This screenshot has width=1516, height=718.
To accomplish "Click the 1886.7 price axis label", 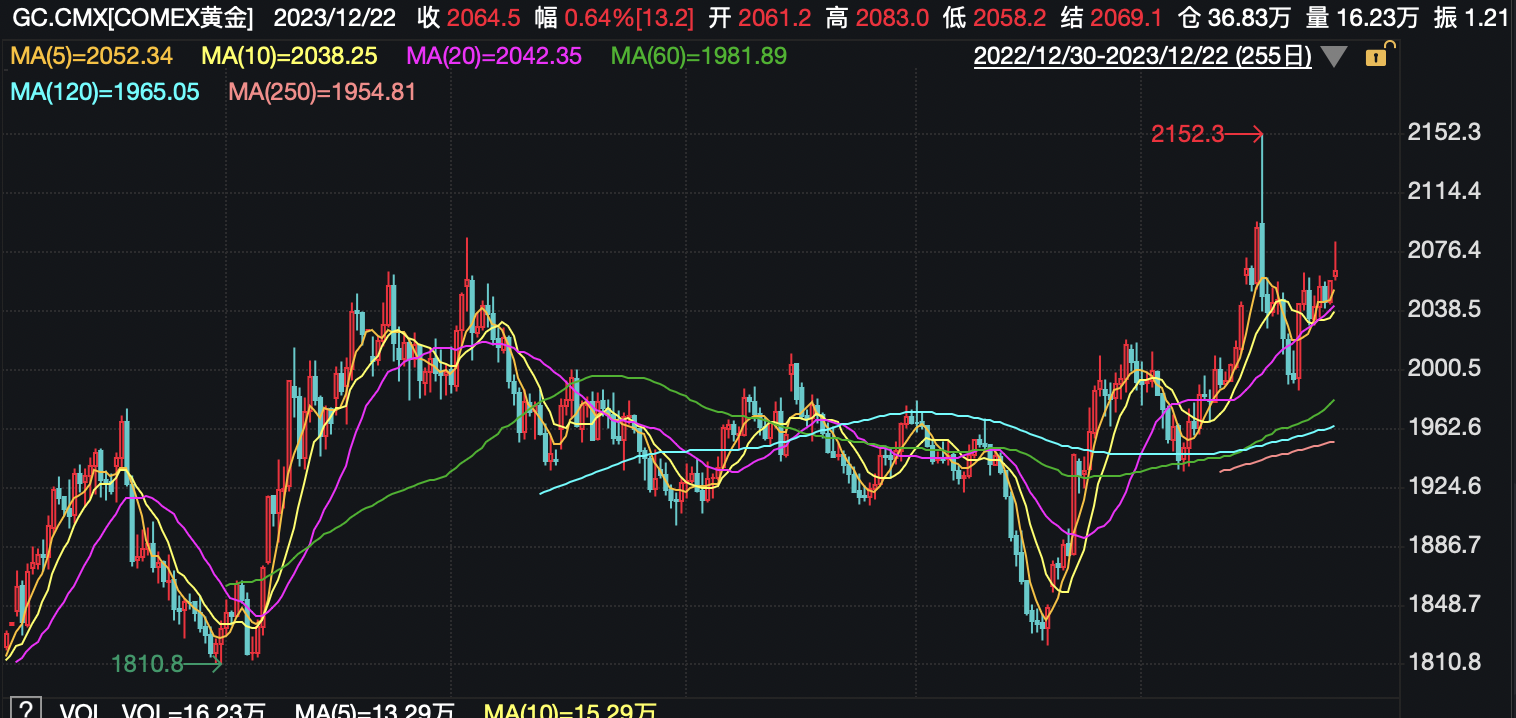I will pos(1443,545).
